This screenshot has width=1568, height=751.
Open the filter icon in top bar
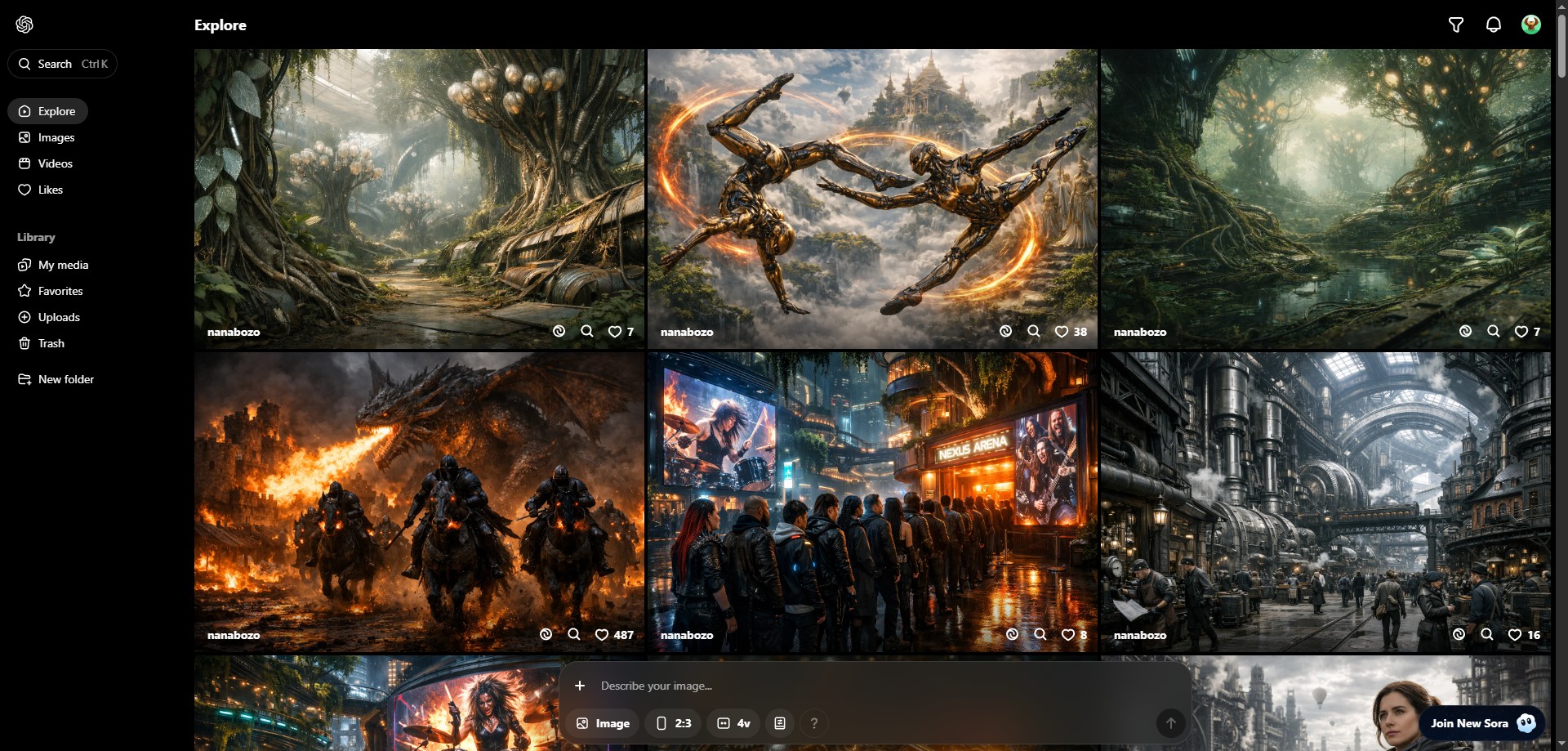(x=1455, y=25)
